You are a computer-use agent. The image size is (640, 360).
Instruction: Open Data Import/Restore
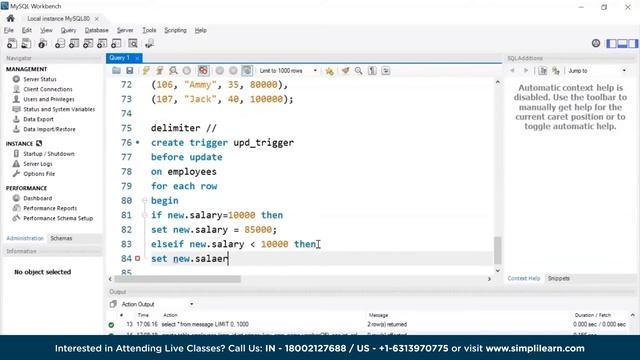(x=49, y=129)
